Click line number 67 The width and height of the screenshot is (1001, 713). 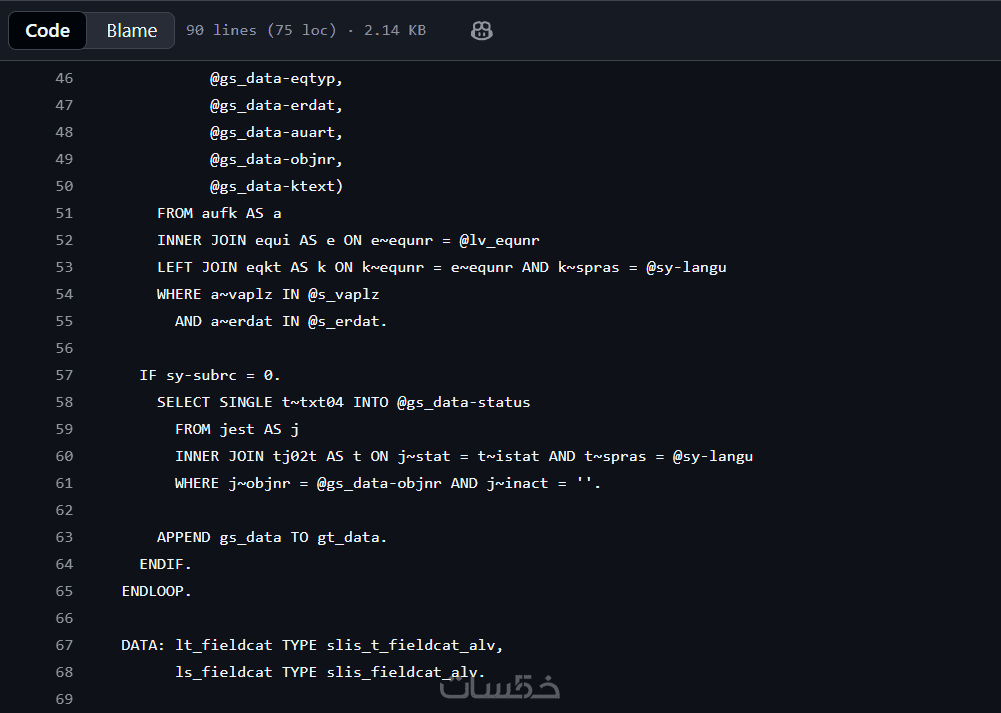pyautogui.click(x=64, y=645)
